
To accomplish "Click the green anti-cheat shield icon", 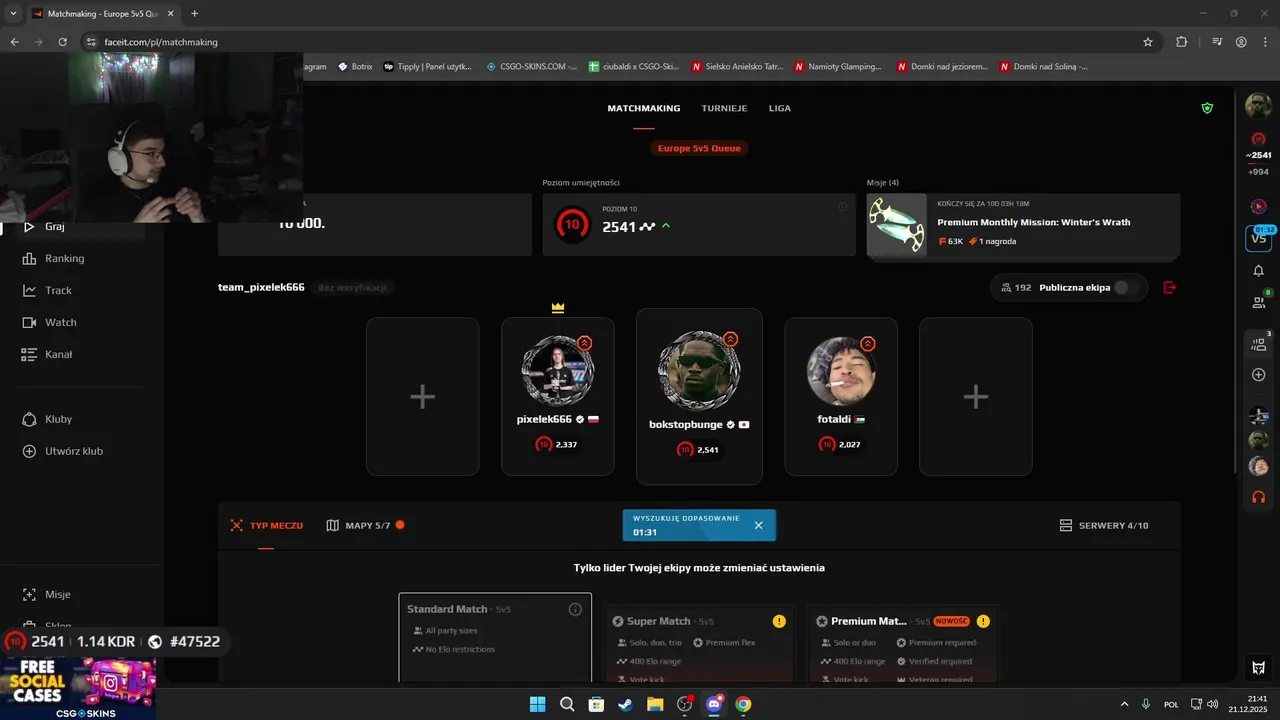I will pos(1207,108).
